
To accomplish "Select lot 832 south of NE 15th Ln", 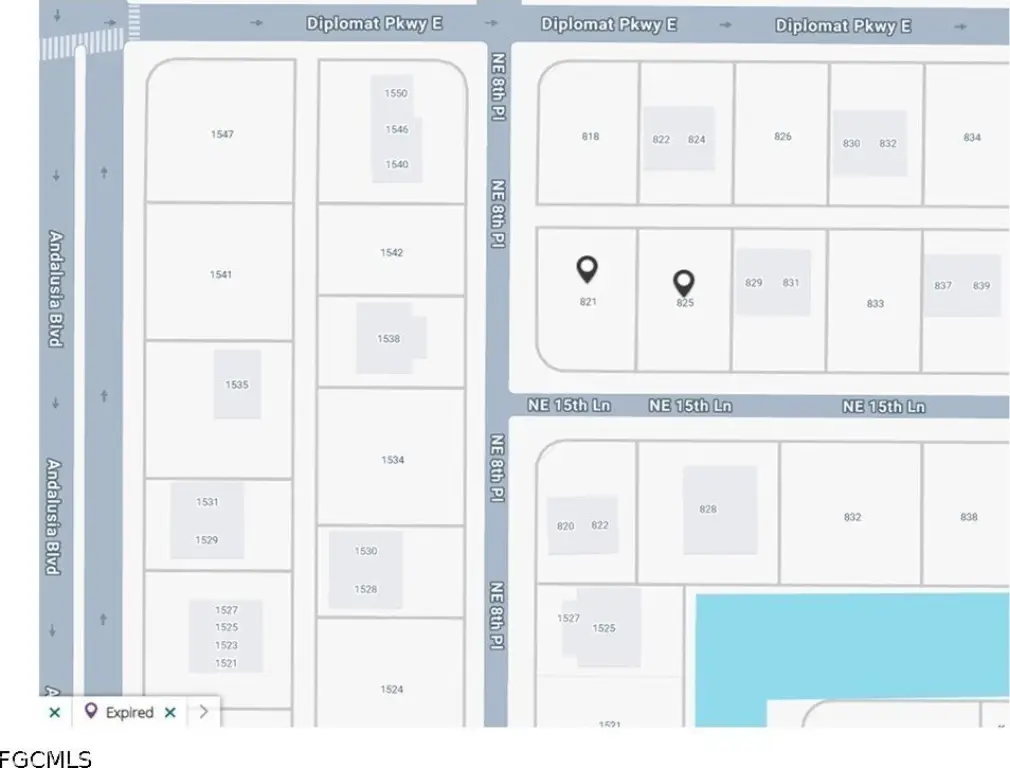I will click(852, 517).
